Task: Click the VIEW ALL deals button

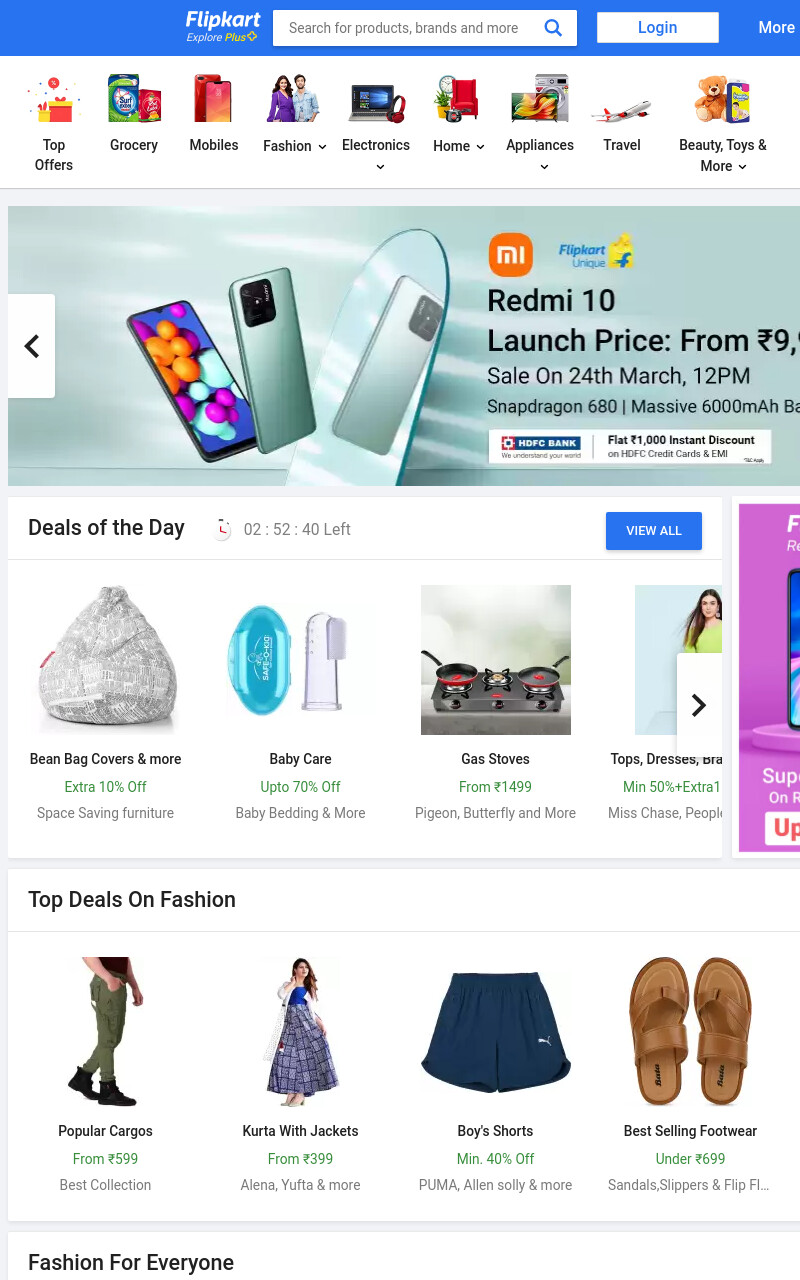Action: (654, 531)
